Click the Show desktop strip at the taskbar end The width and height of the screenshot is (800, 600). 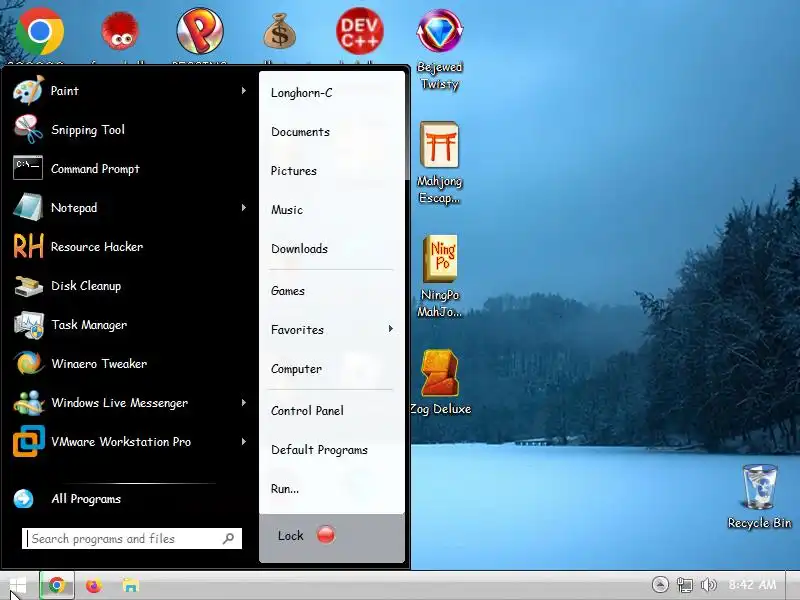pyautogui.click(x=793, y=585)
